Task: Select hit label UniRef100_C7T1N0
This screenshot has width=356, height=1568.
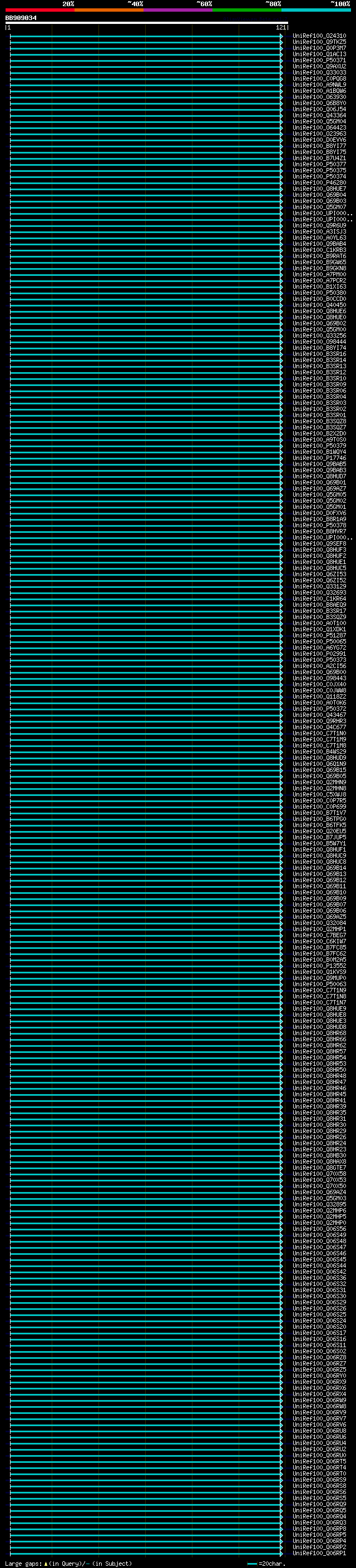Action: point(319,734)
